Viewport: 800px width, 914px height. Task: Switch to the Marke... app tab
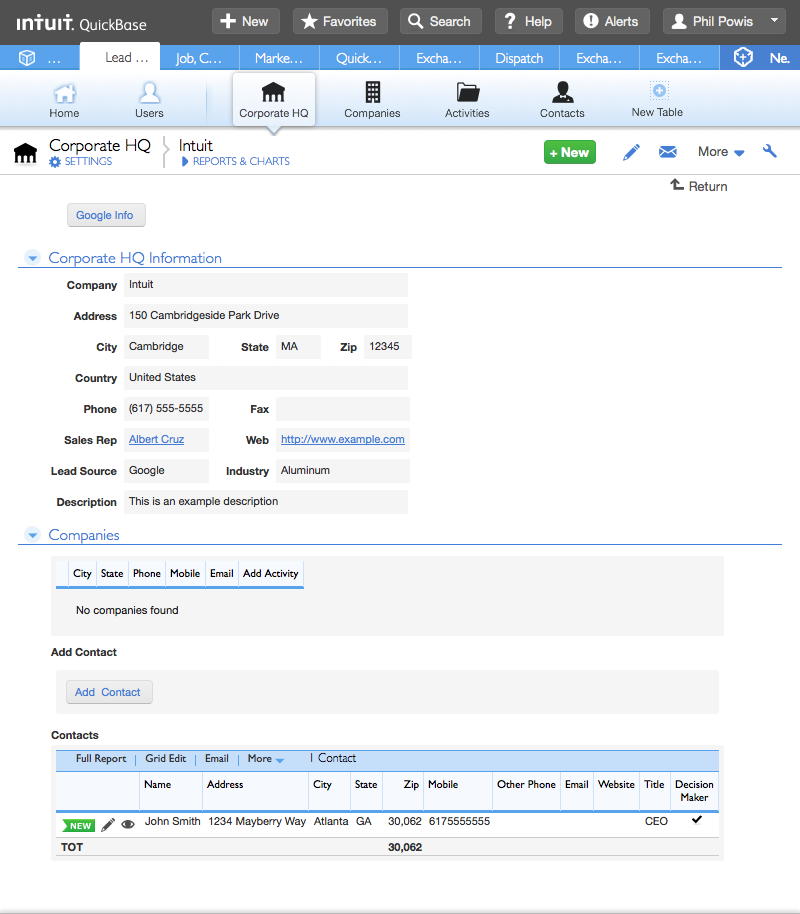point(279,58)
